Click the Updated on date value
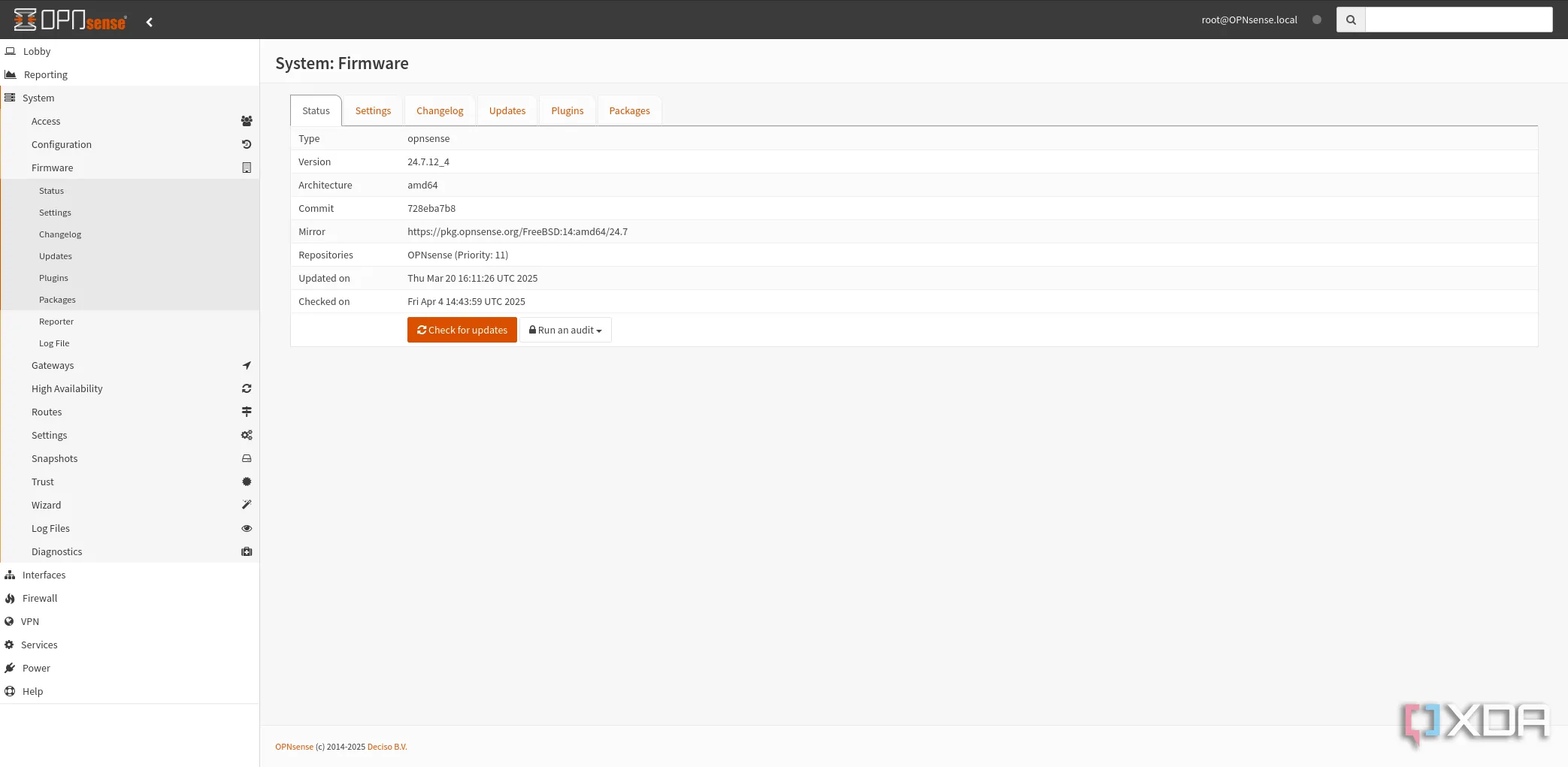The image size is (1568, 767). [x=473, y=278]
